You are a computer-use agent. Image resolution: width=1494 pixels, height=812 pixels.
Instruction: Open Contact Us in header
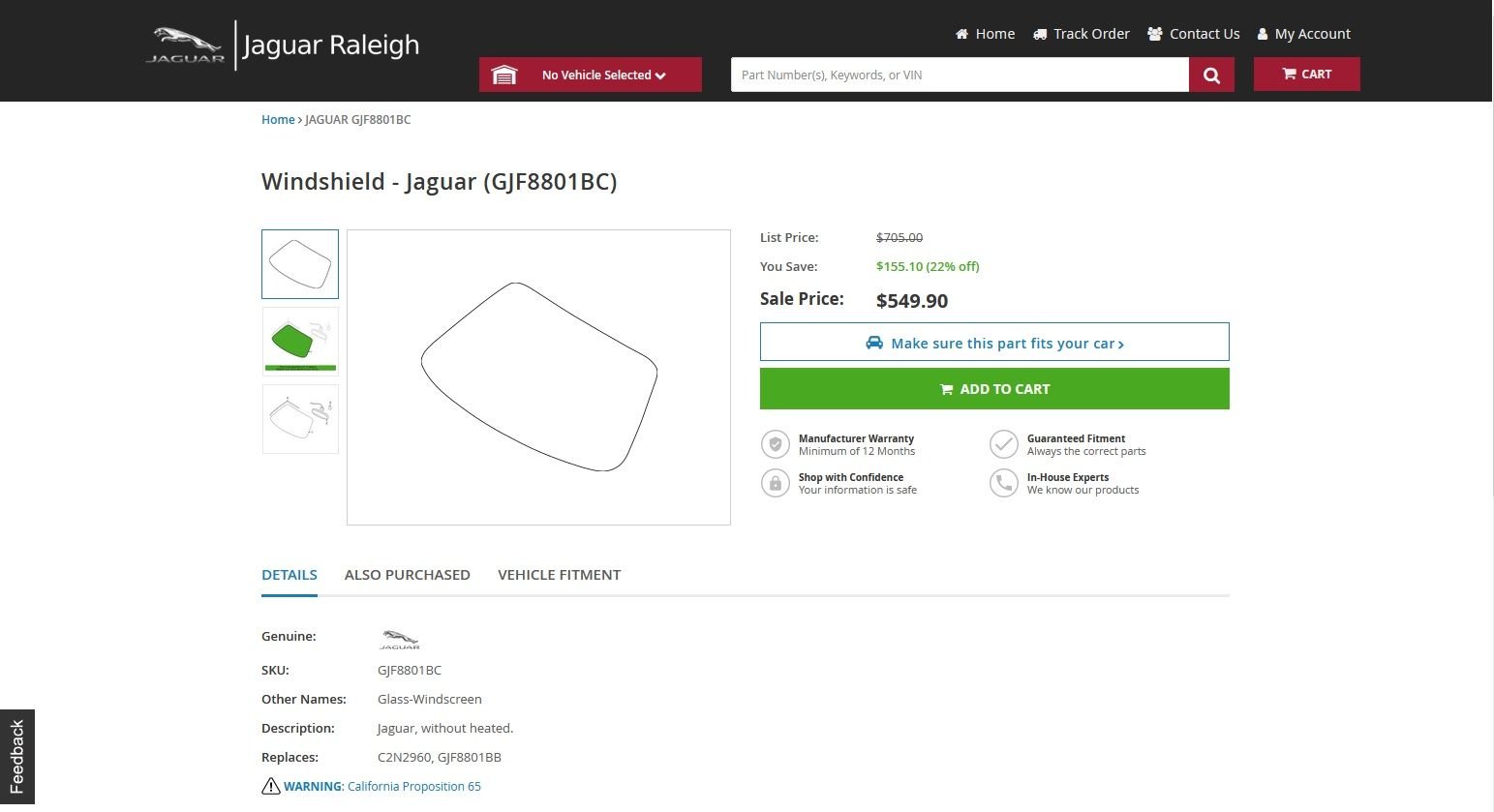(1193, 34)
